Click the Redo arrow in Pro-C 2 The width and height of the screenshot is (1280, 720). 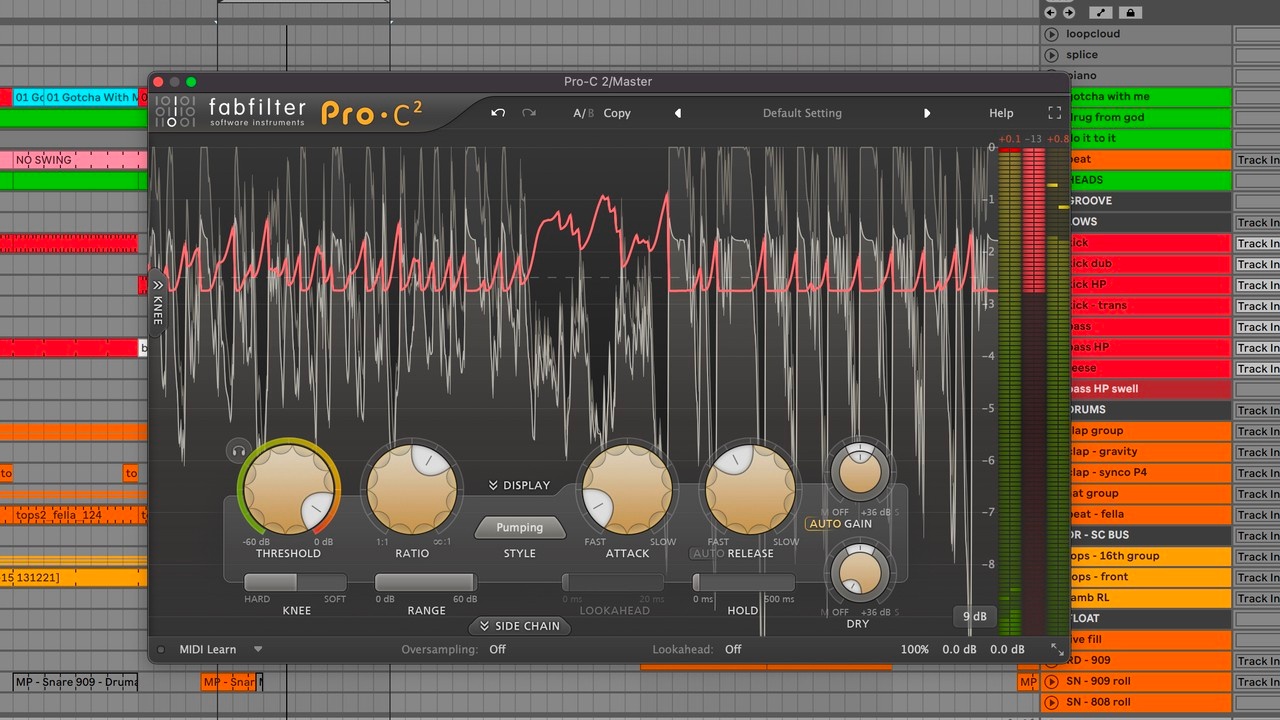529,113
